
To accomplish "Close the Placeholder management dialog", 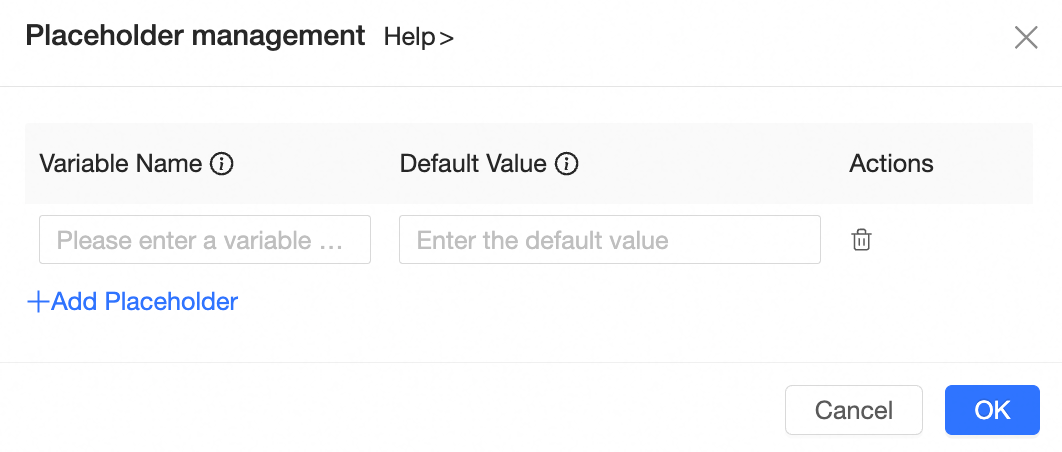I will pos(1026,38).
